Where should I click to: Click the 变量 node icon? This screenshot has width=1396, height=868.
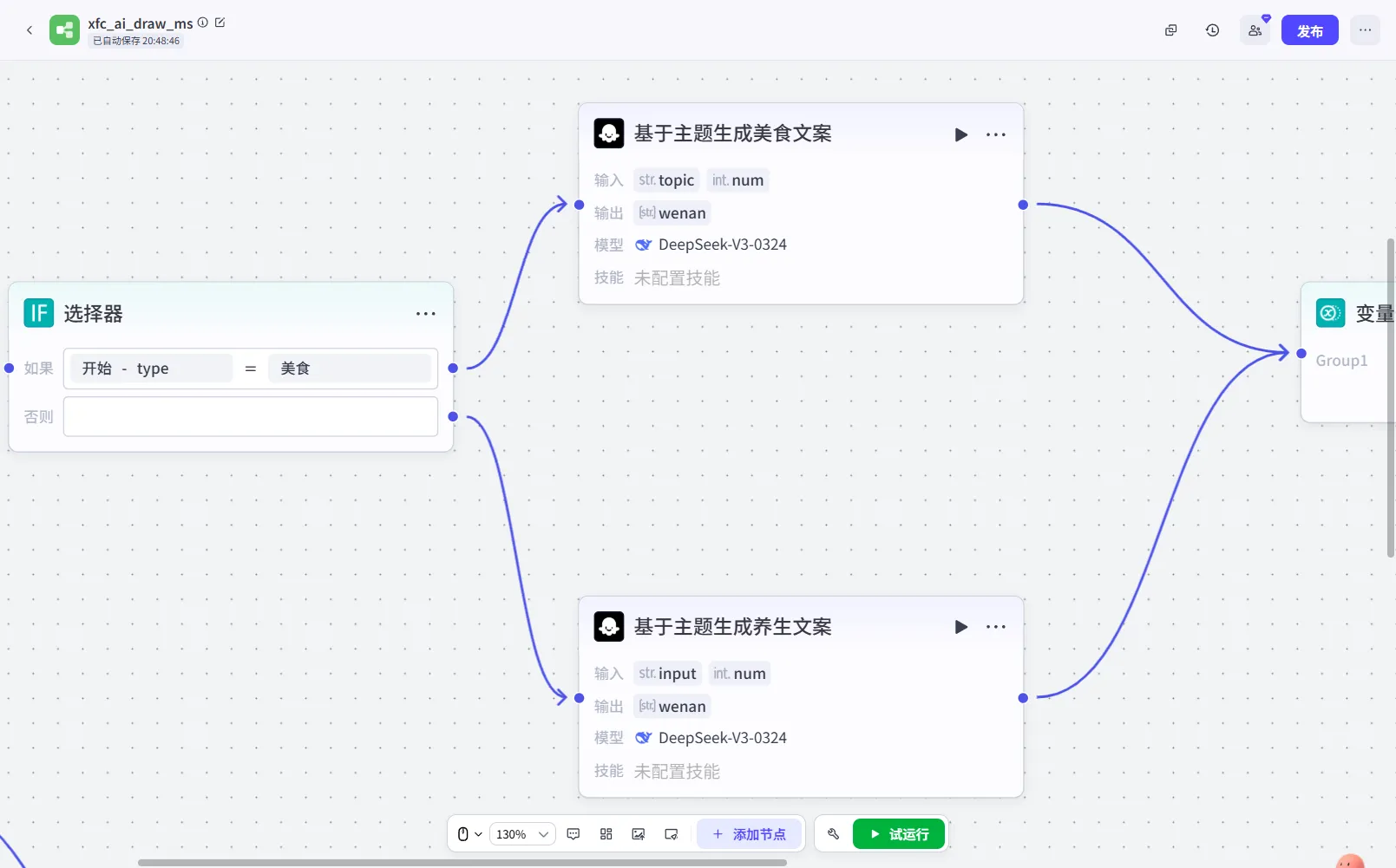pos(1331,313)
